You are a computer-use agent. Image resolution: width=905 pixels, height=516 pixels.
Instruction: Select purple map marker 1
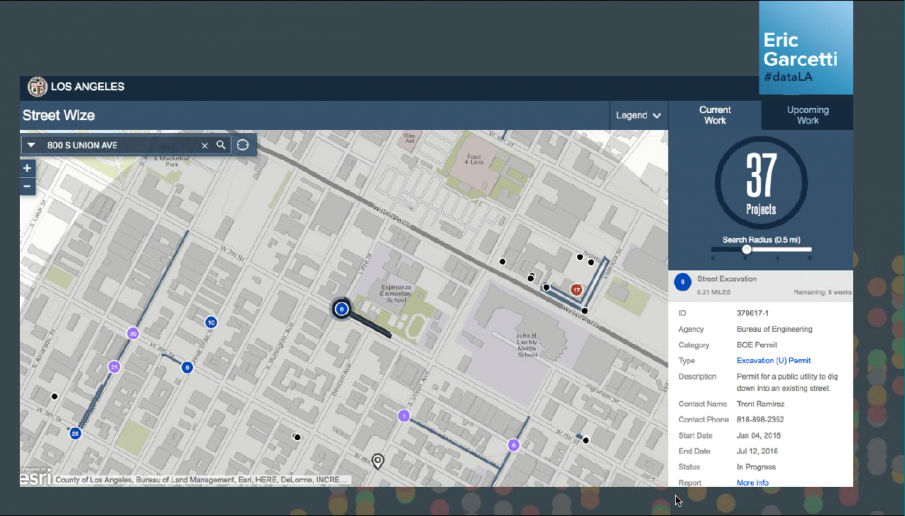404,416
